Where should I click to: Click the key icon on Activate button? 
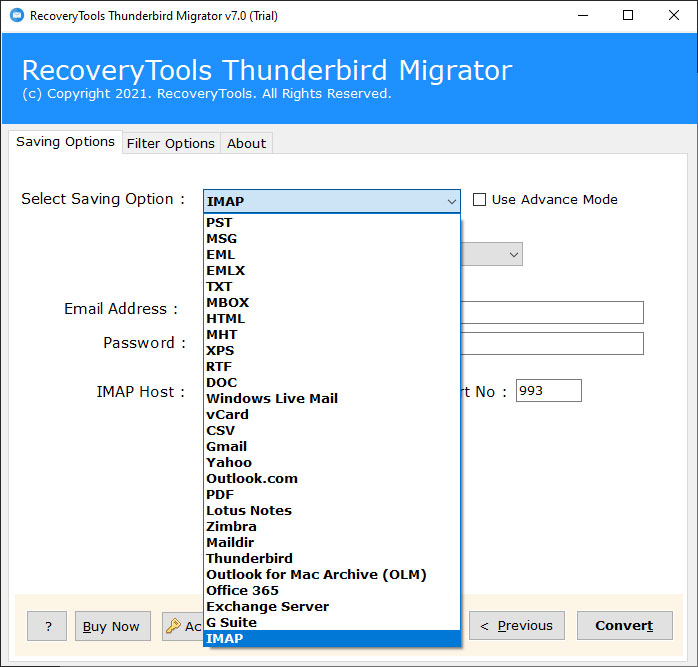coord(173,626)
